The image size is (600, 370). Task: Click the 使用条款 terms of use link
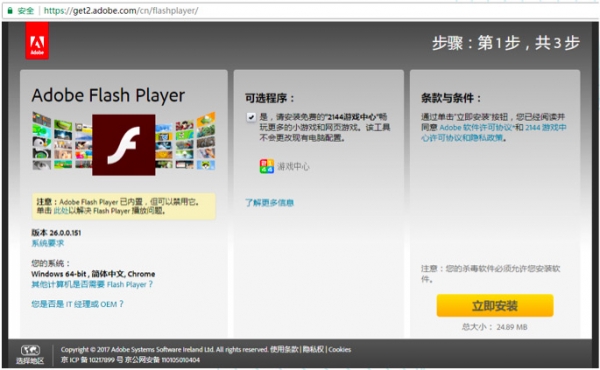pos(284,349)
